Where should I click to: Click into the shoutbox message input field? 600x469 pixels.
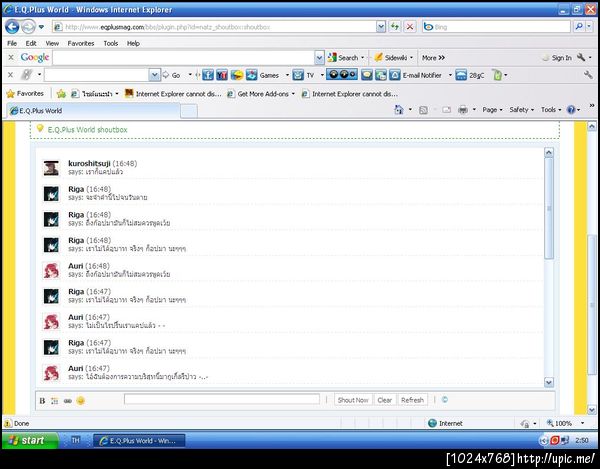(x=222, y=399)
